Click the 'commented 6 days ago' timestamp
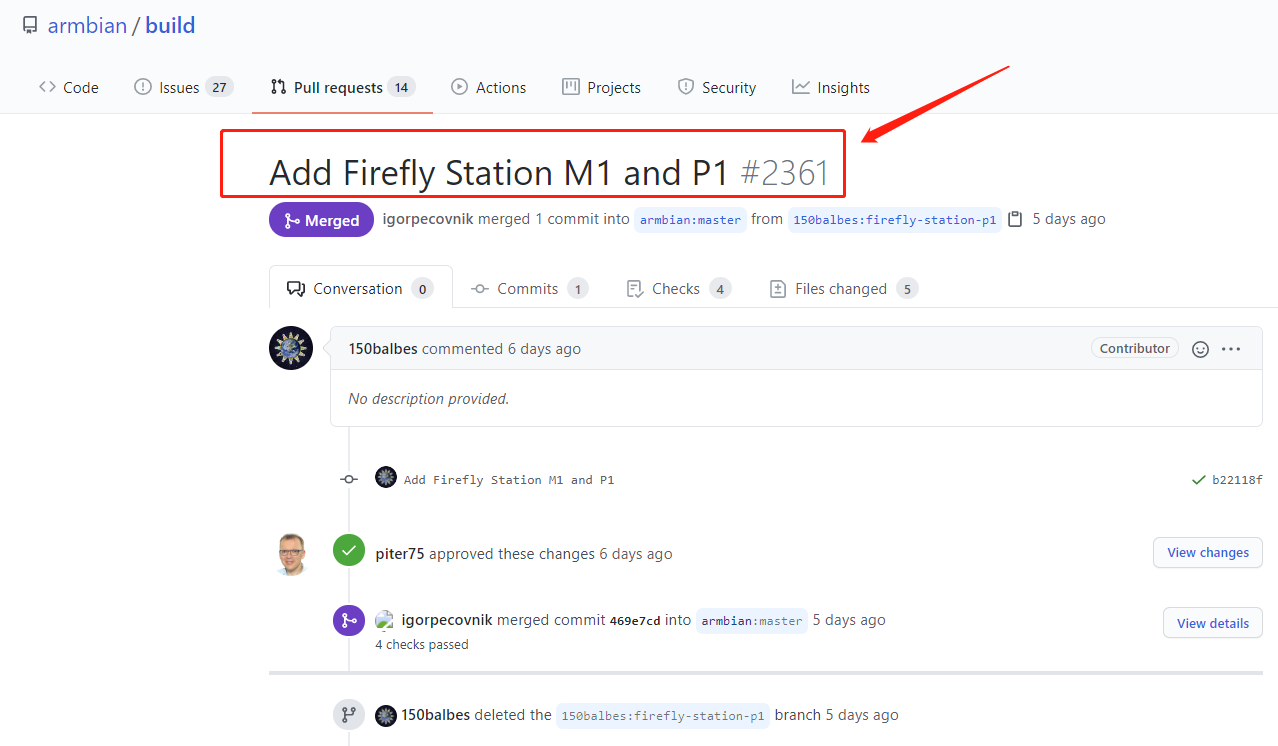 coord(501,349)
